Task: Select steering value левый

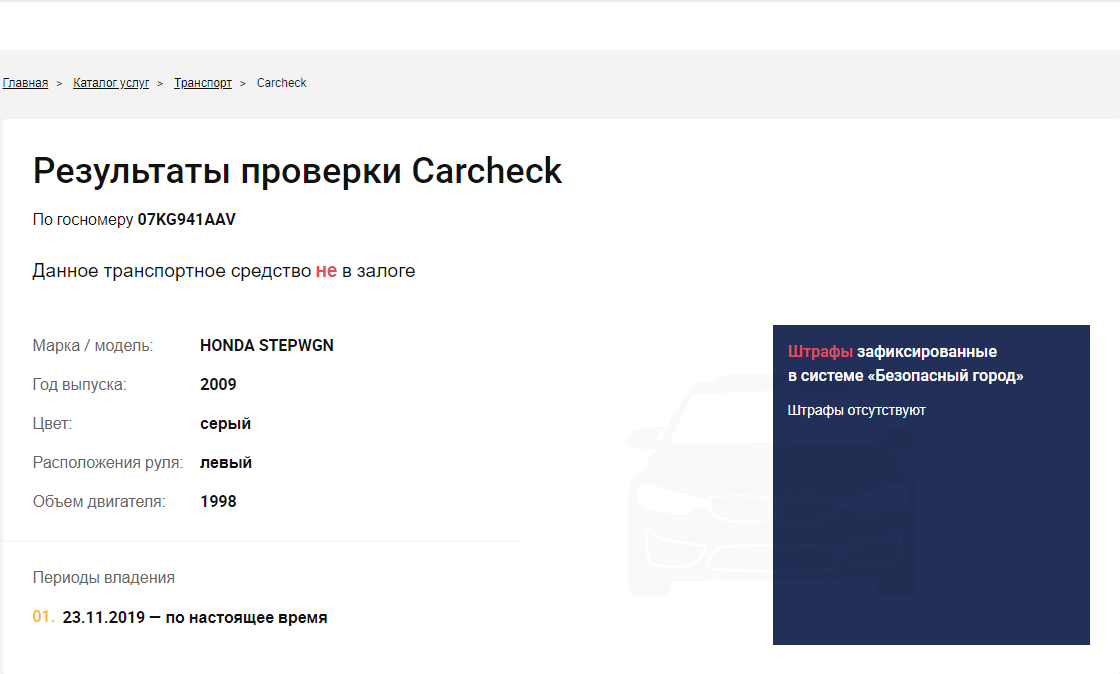Action: coord(226,463)
